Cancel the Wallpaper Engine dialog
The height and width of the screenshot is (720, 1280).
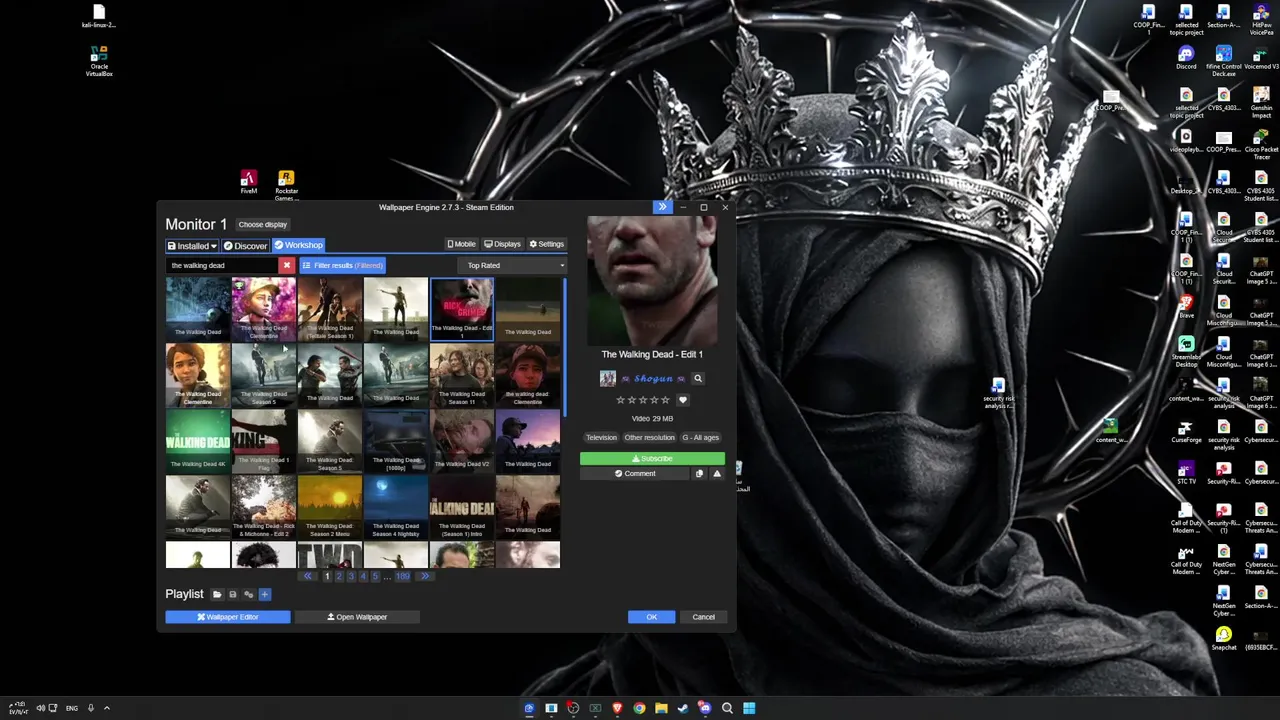703,617
